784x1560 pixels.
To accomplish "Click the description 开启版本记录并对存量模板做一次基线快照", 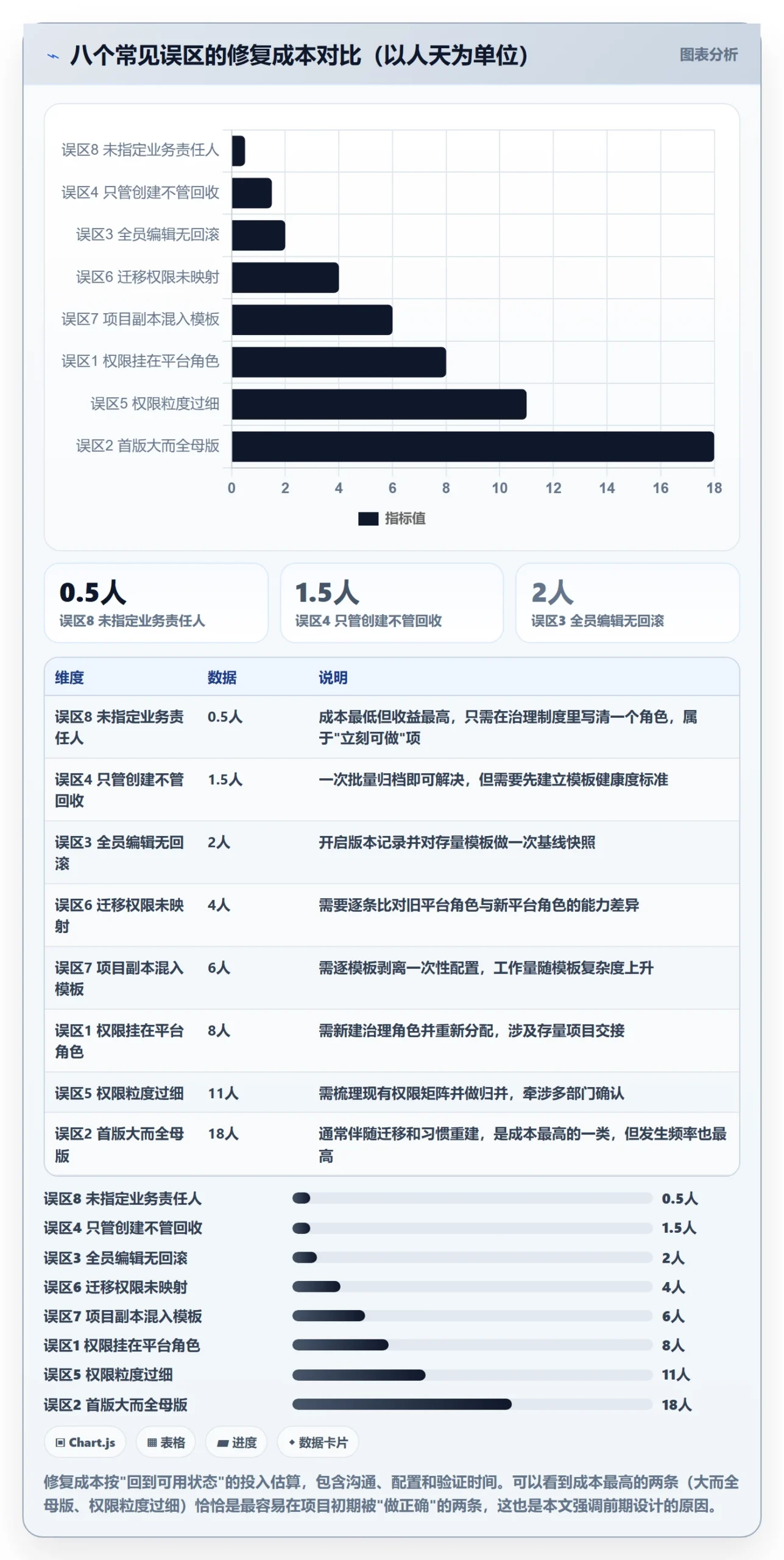I will coord(457,842).
